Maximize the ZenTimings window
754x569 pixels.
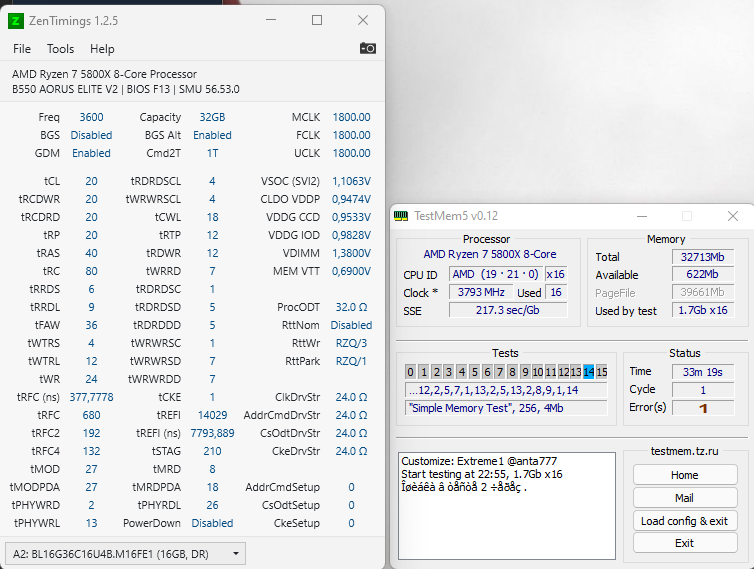point(317,20)
